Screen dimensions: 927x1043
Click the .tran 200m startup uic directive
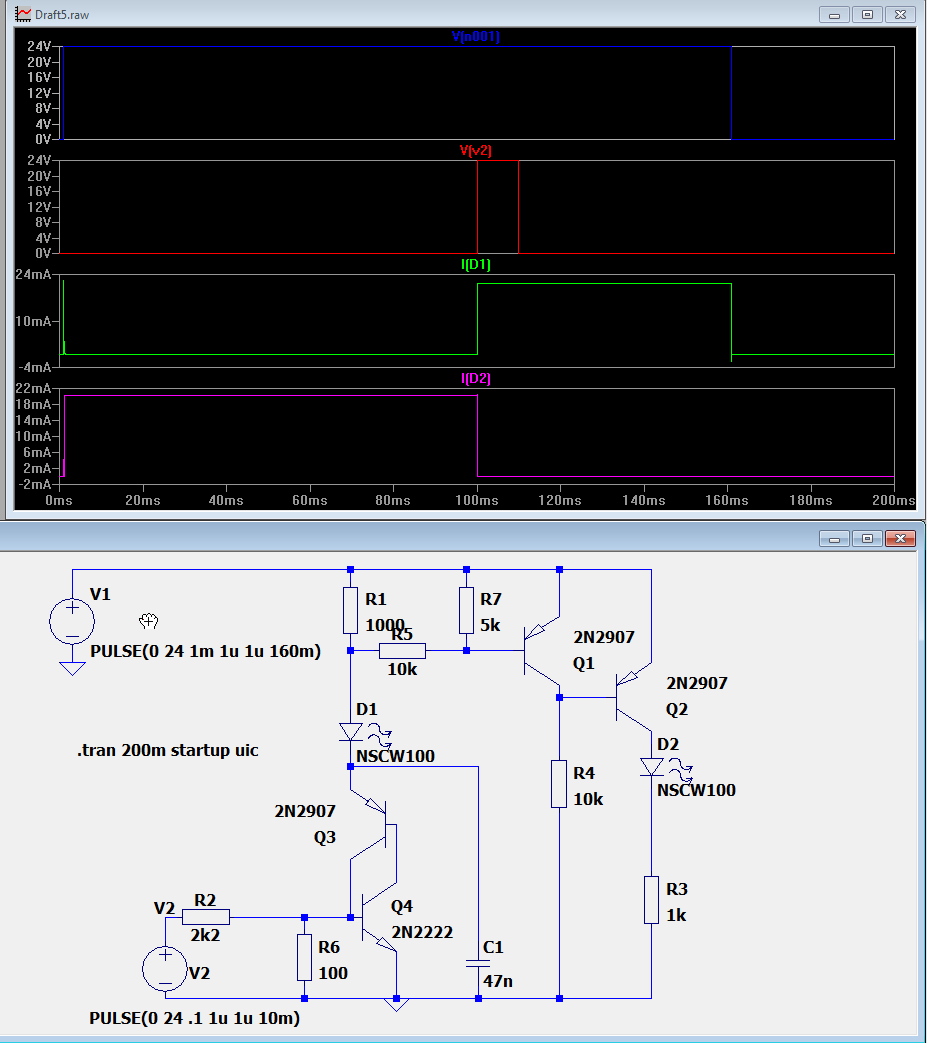click(168, 750)
